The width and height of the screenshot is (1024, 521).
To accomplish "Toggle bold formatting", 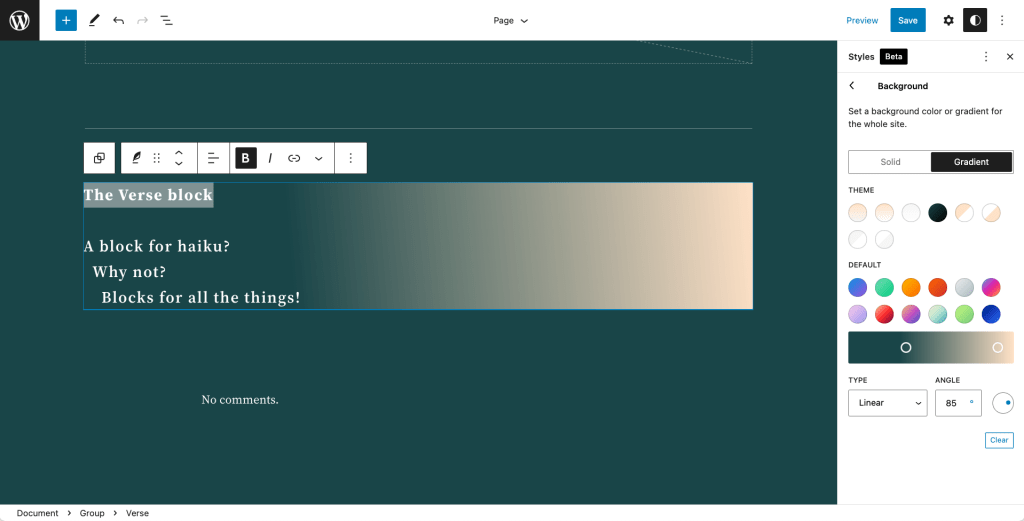I will [x=246, y=158].
